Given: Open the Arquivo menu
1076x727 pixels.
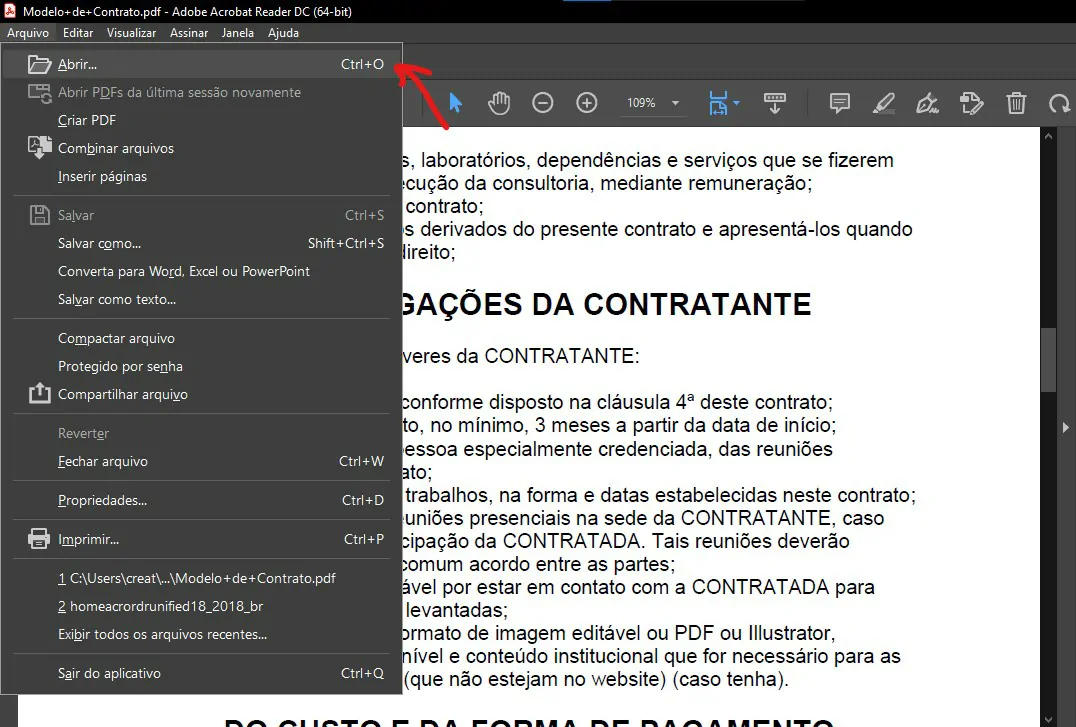Looking at the screenshot, I should [x=28, y=32].
